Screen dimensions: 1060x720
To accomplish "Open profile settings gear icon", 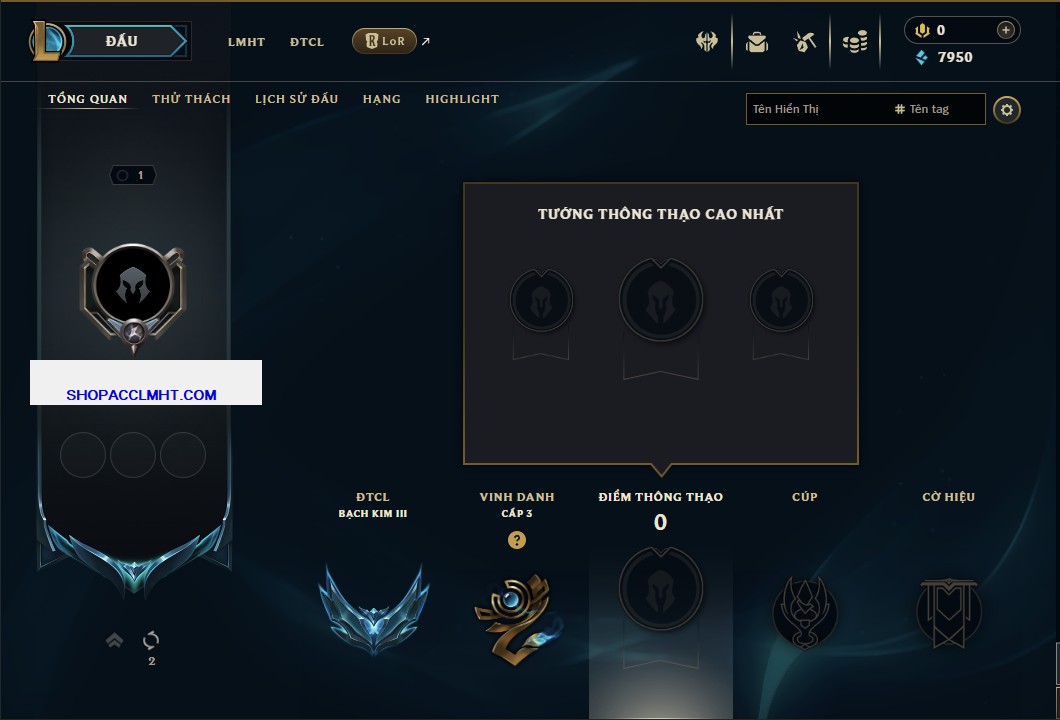I will (1007, 110).
